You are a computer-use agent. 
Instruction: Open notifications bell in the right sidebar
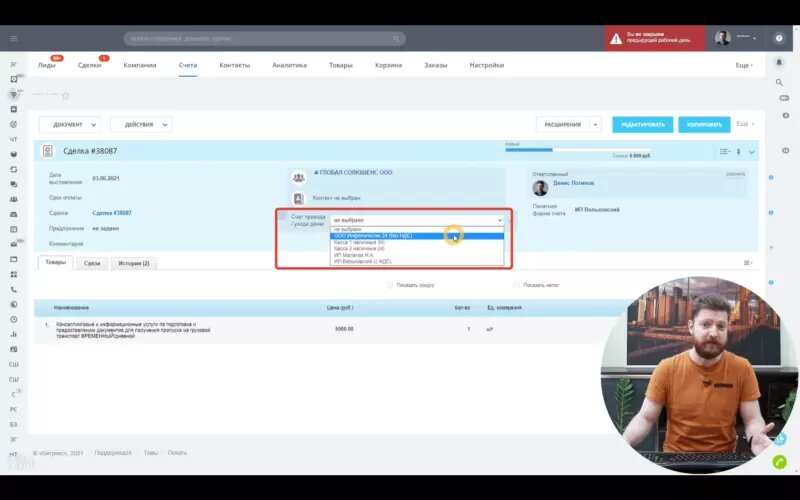click(x=779, y=62)
